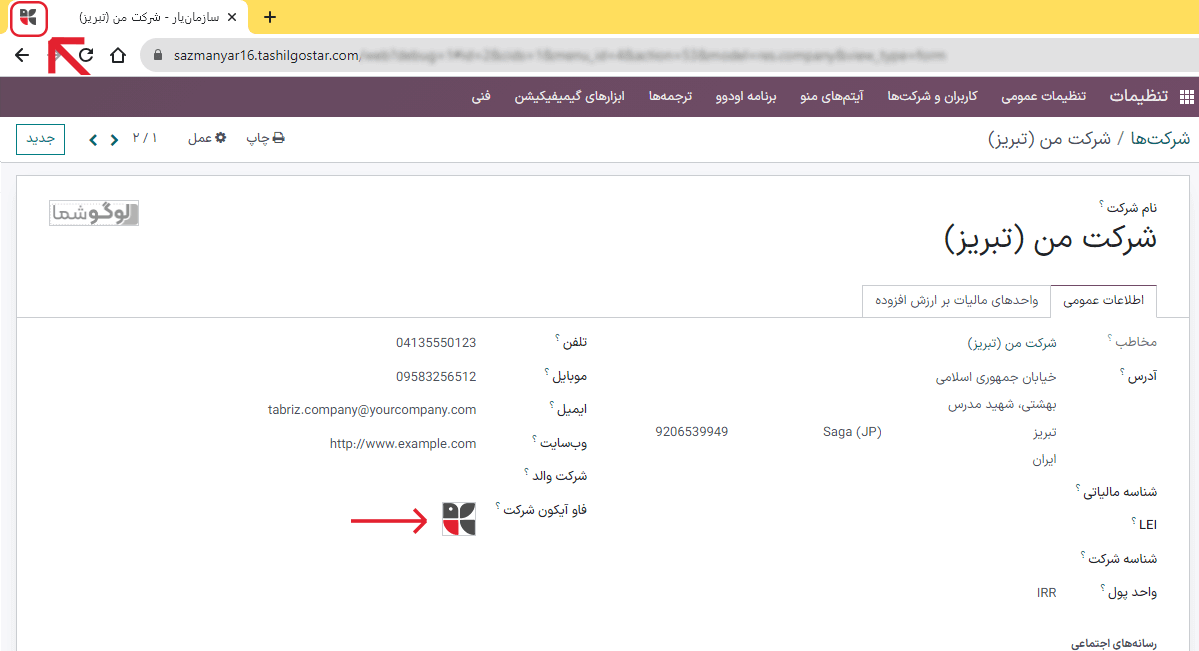Go to browser home icon

(118, 55)
